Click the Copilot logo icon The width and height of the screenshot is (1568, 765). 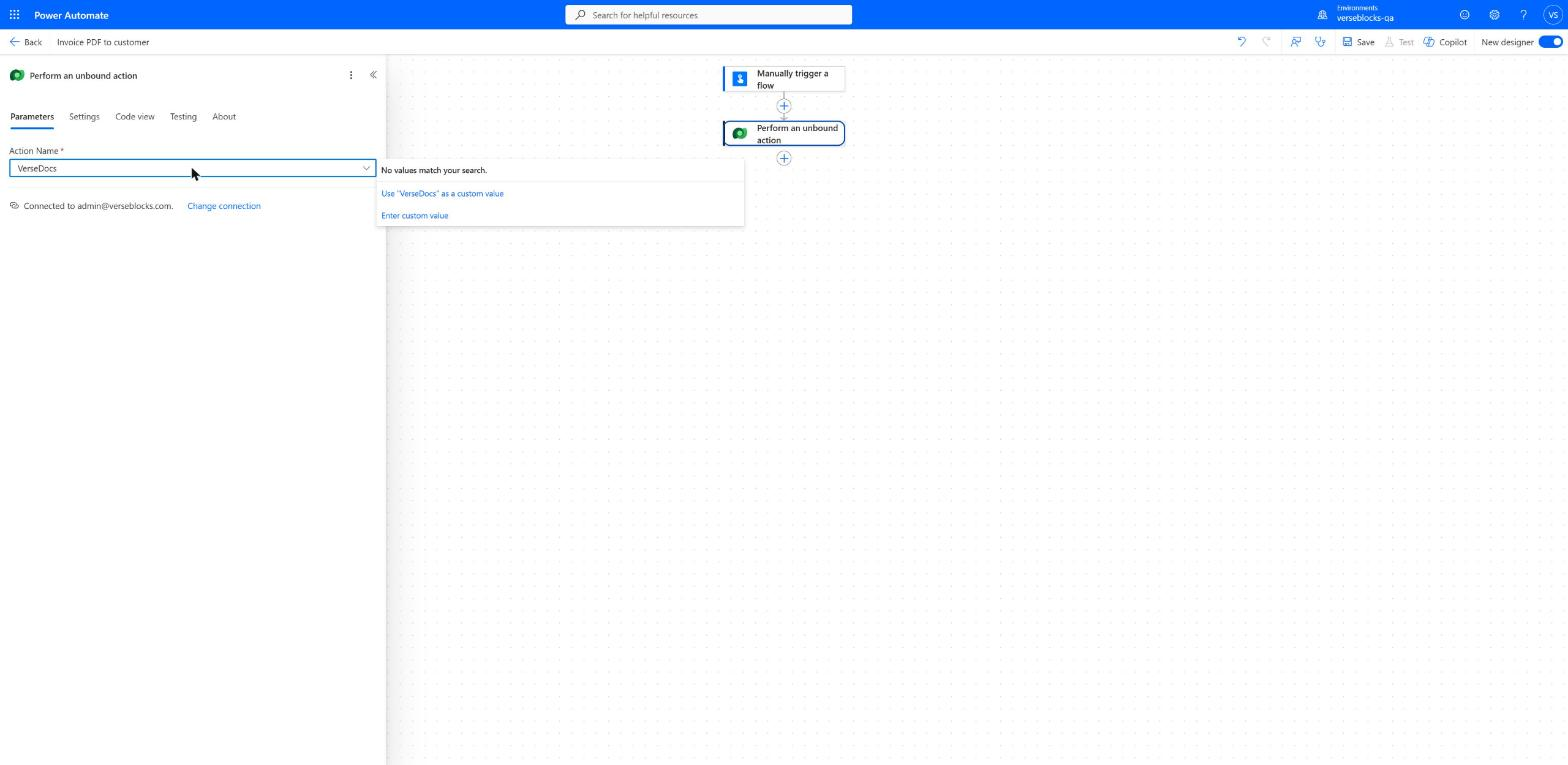pyautogui.click(x=1429, y=42)
